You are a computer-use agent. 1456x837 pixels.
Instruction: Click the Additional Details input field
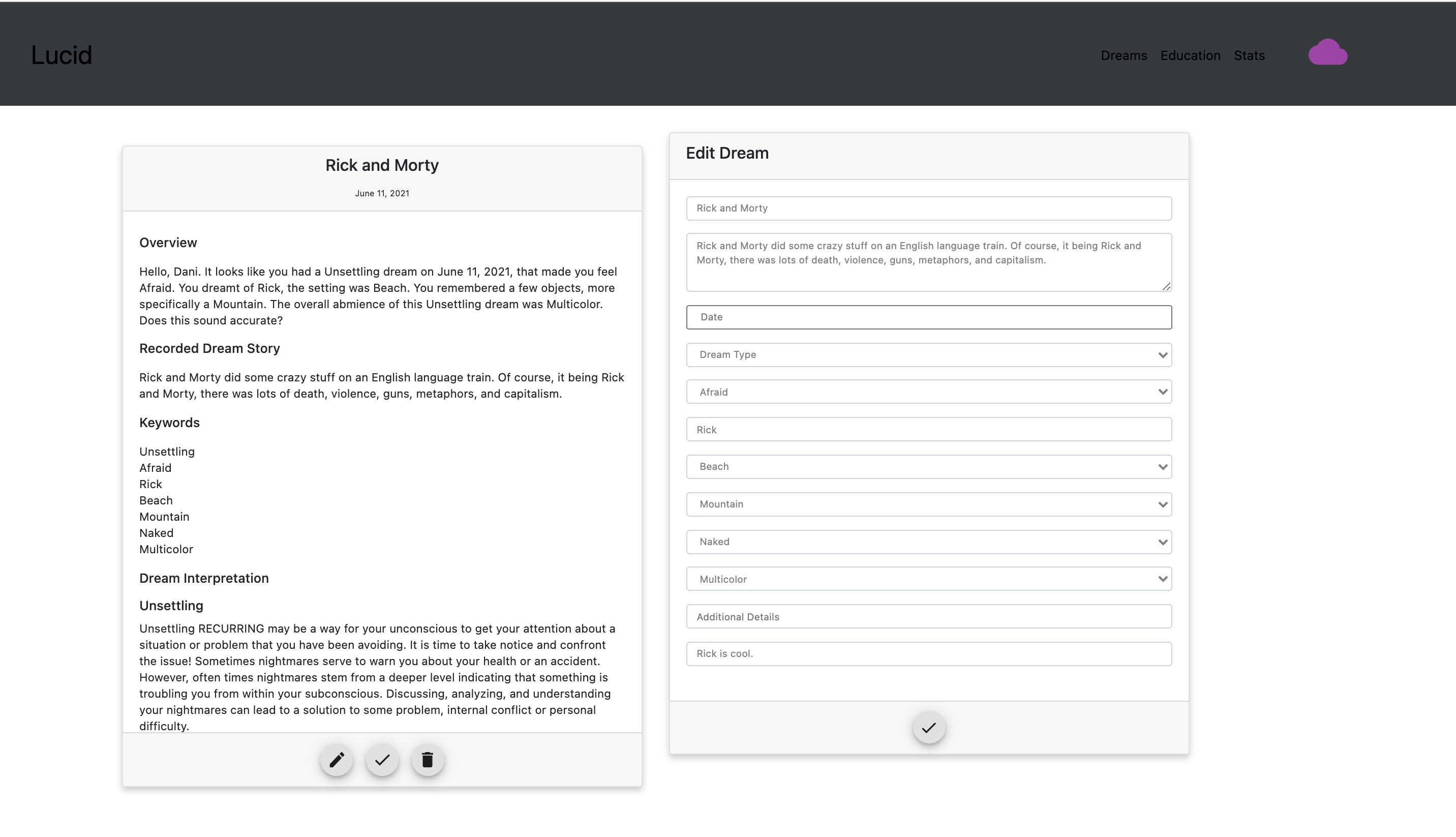point(928,616)
